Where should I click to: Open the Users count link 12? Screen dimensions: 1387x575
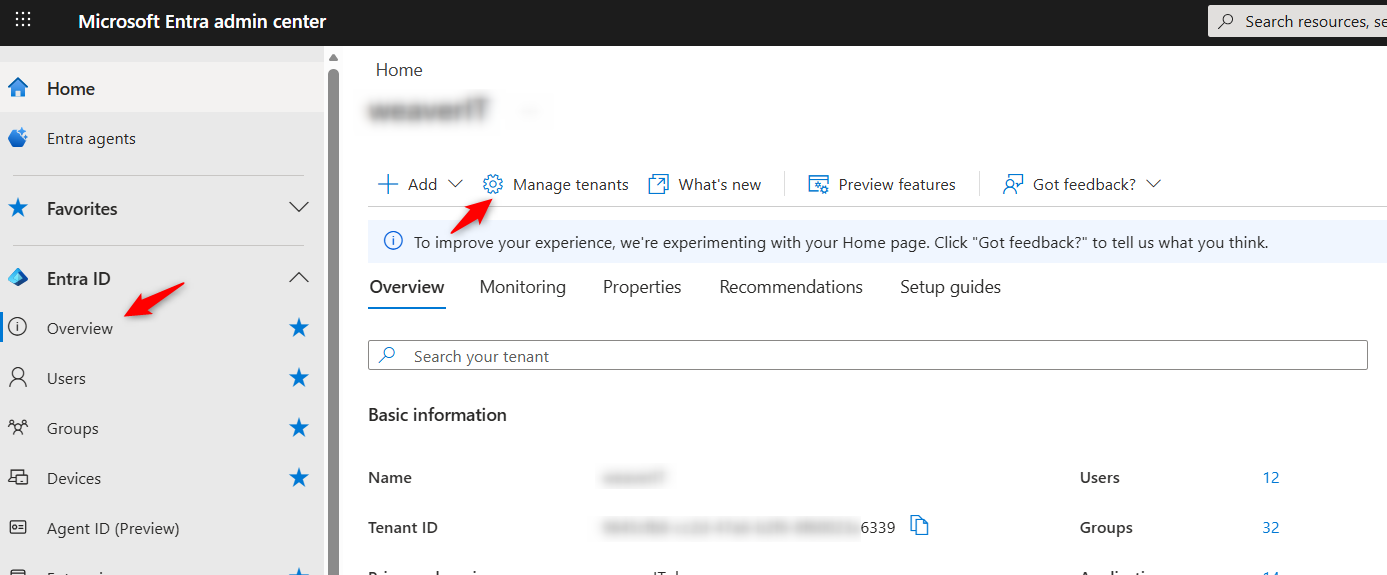pyautogui.click(x=1270, y=478)
